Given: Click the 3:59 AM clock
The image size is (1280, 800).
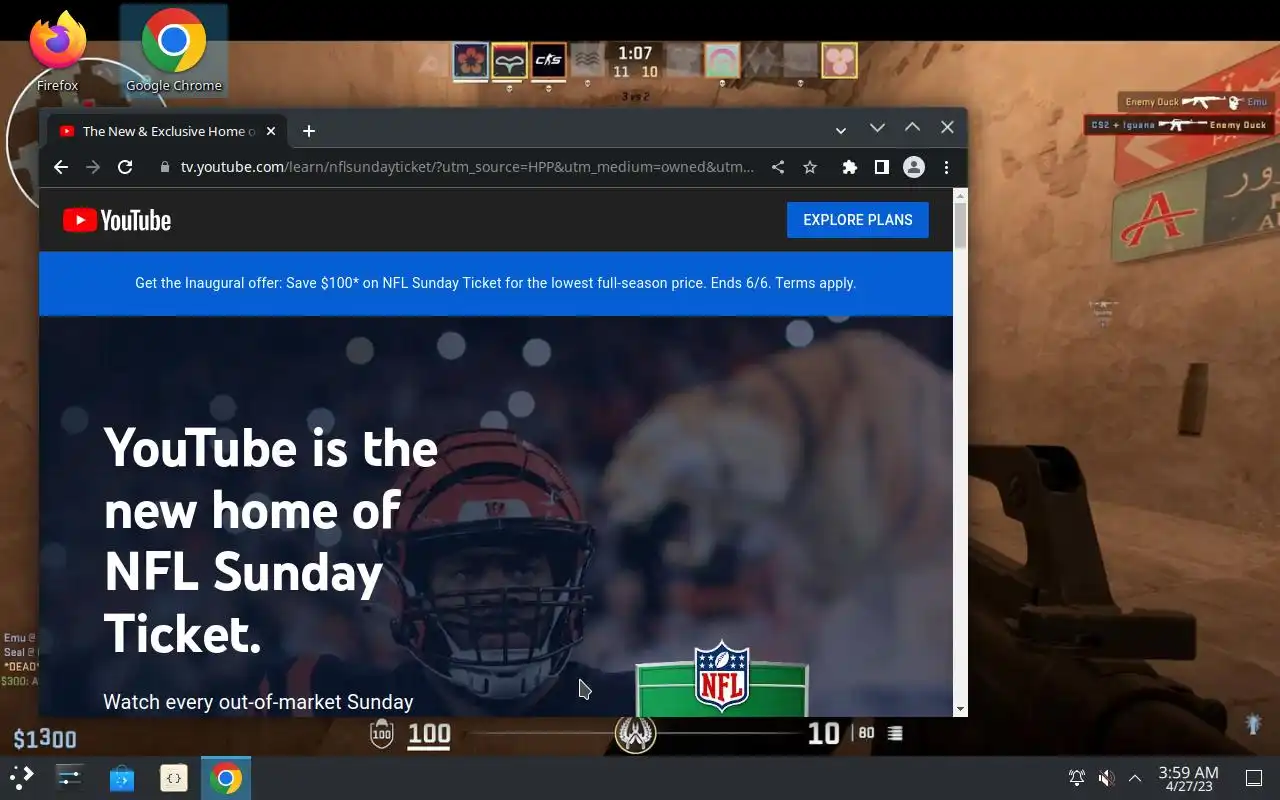Looking at the screenshot, I should [1188, 778].
